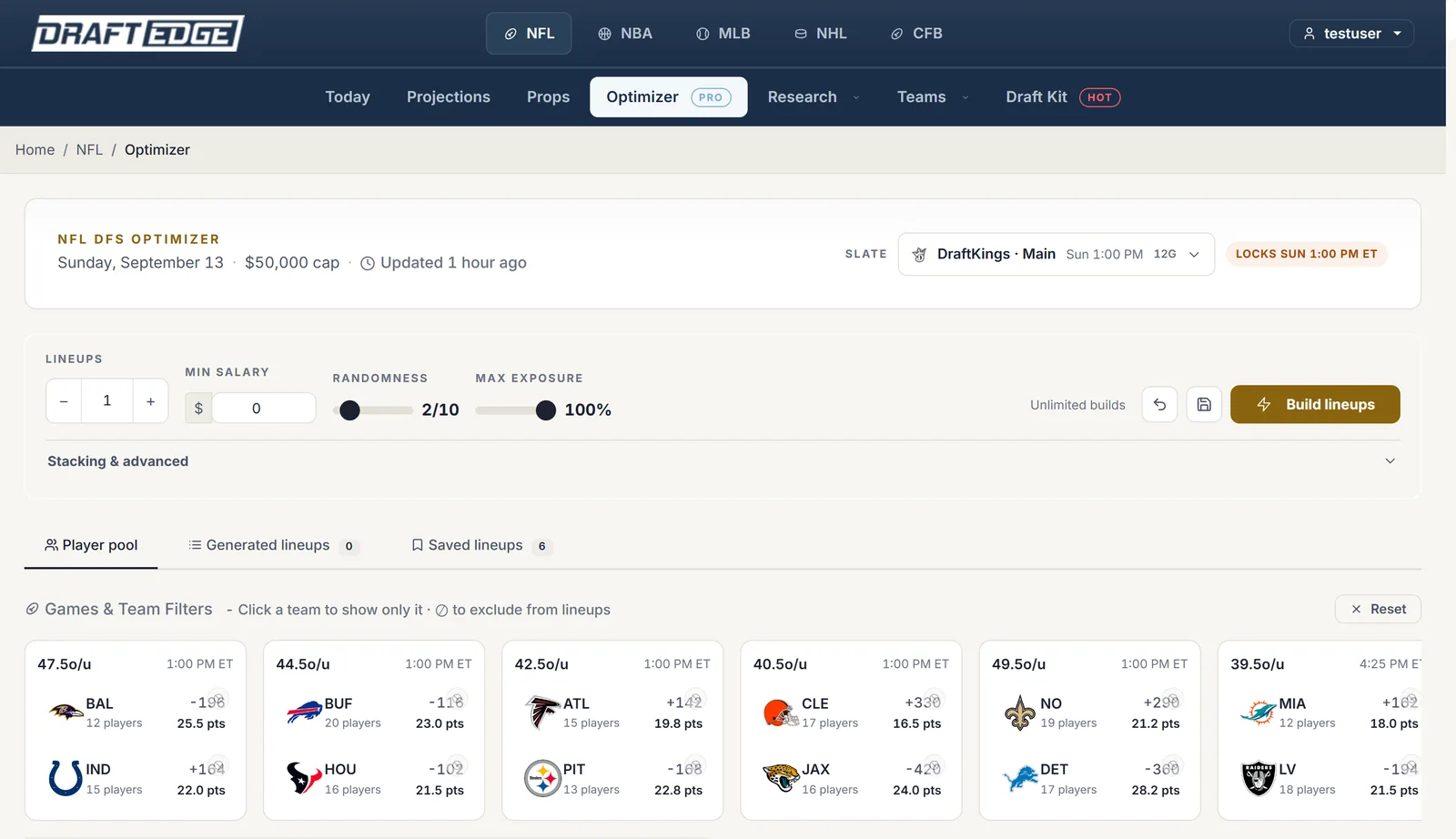Open the DraftKings Main slate dropdown
This screenshot has height=839, width=1456.
[x=1056, y=254]
